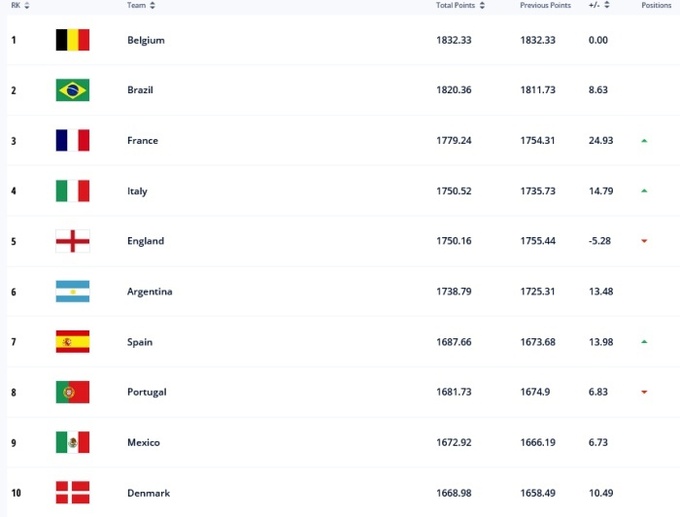
Task: Click the Spain flag icon
Action: click(72, 342)
